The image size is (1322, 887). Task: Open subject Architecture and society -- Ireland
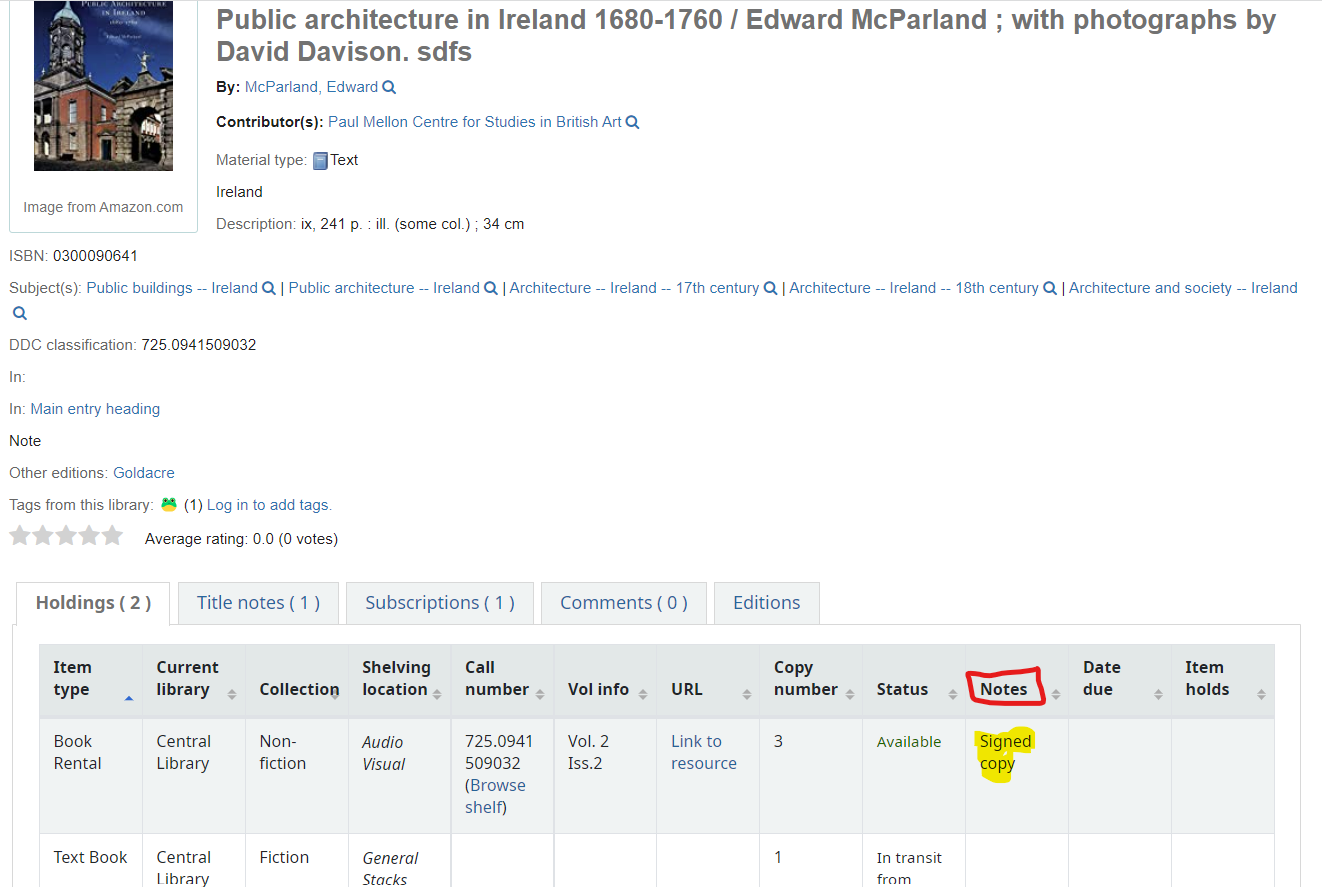click(1183, 288)
